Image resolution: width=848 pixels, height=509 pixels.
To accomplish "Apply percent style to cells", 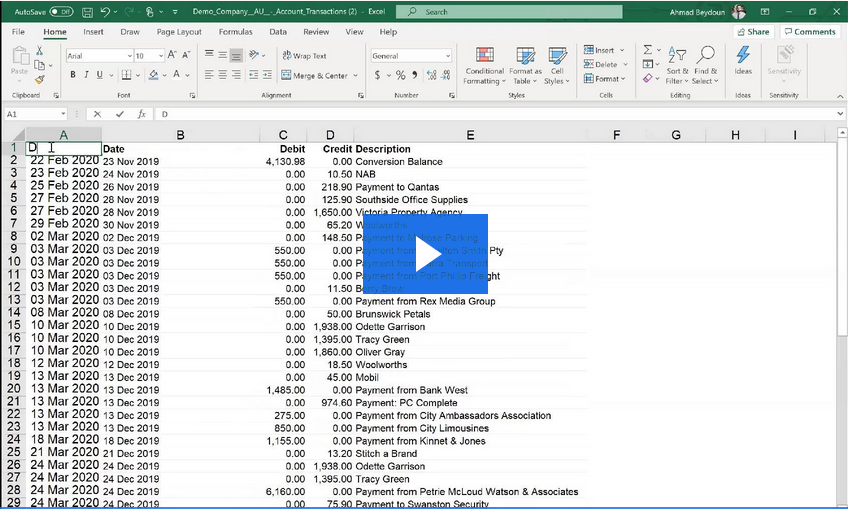I will (400, 75).
